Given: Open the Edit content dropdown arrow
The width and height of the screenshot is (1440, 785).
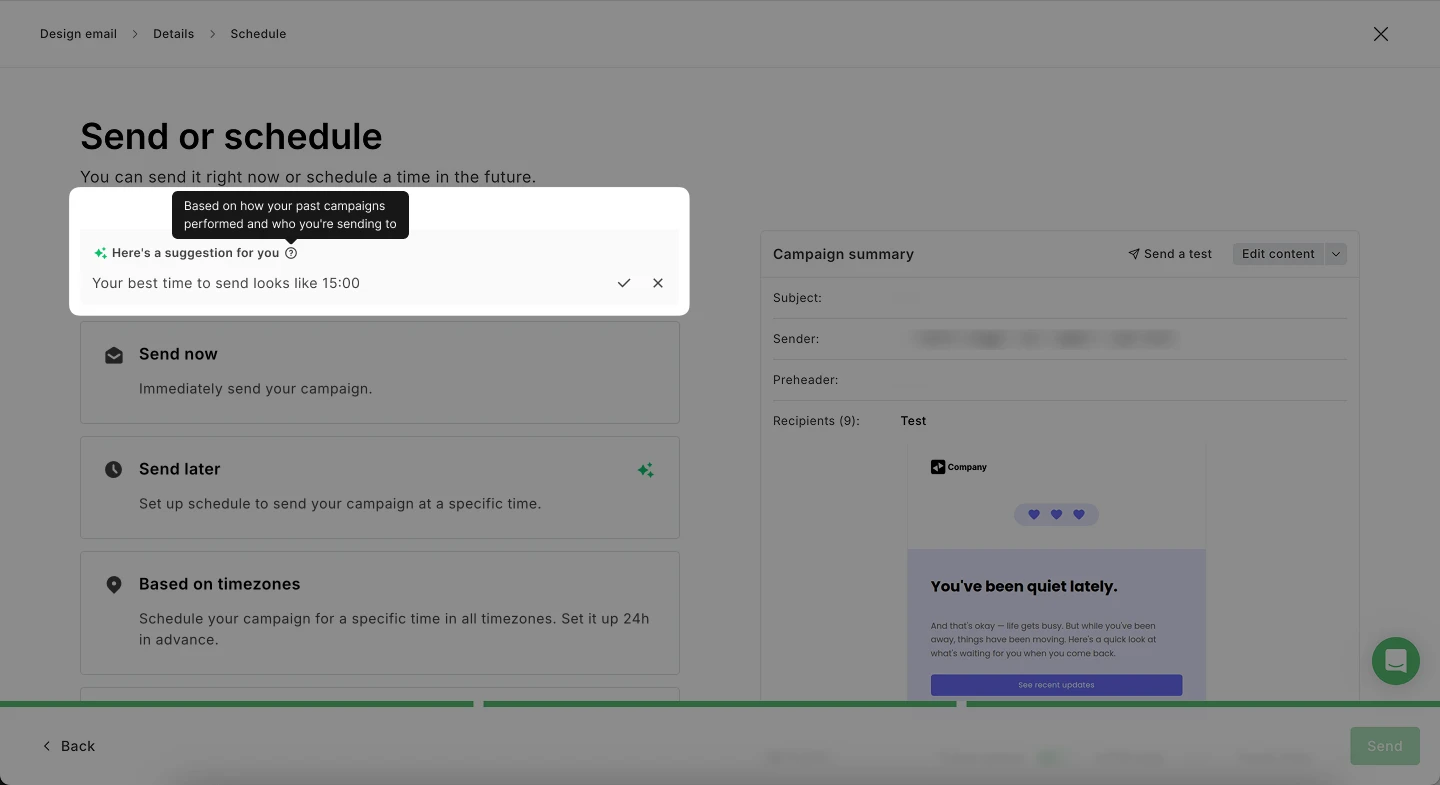Looking at the screenshot, I should tap(1336, 254).
